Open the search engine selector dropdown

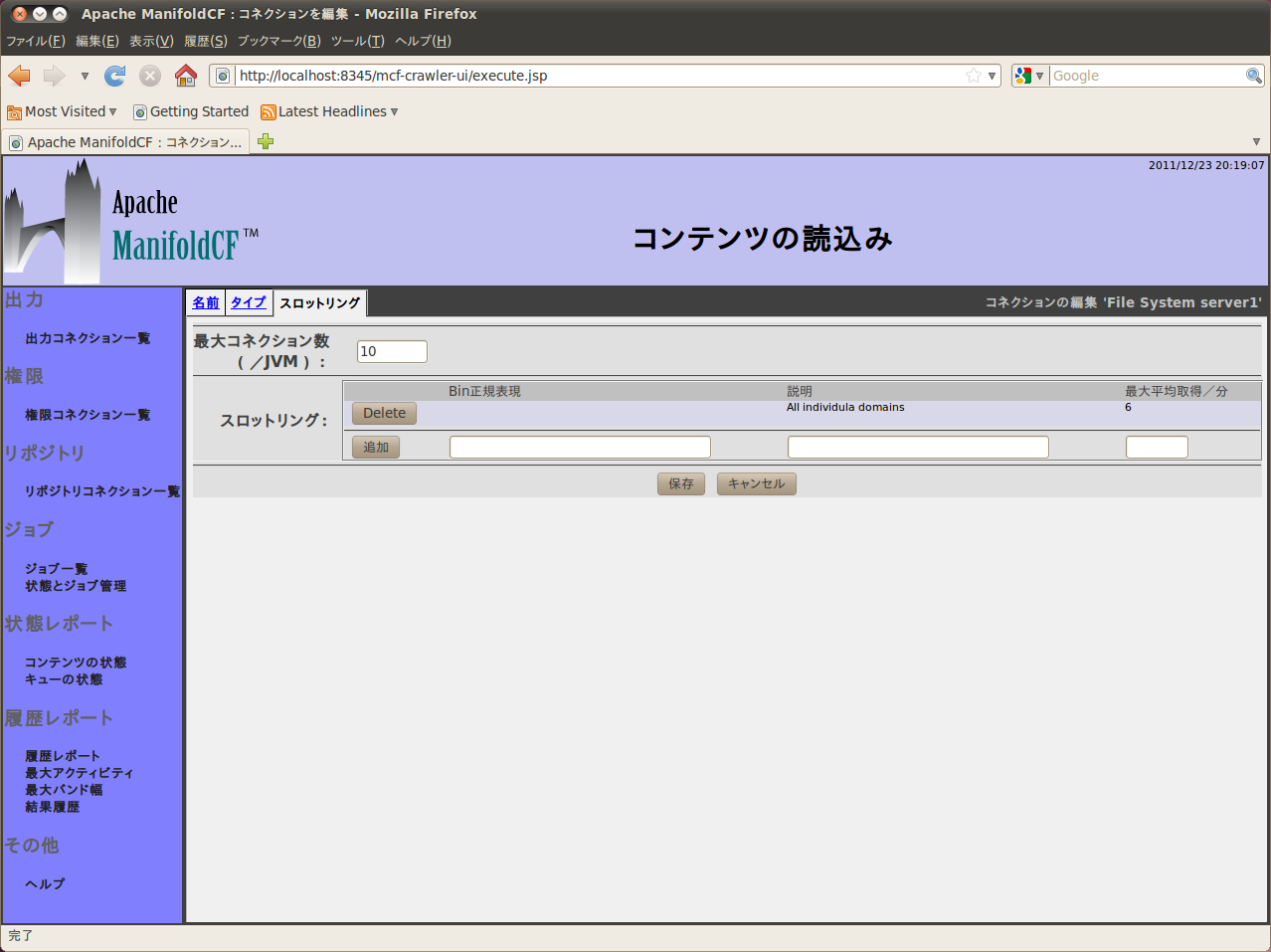coord(1029,76)
